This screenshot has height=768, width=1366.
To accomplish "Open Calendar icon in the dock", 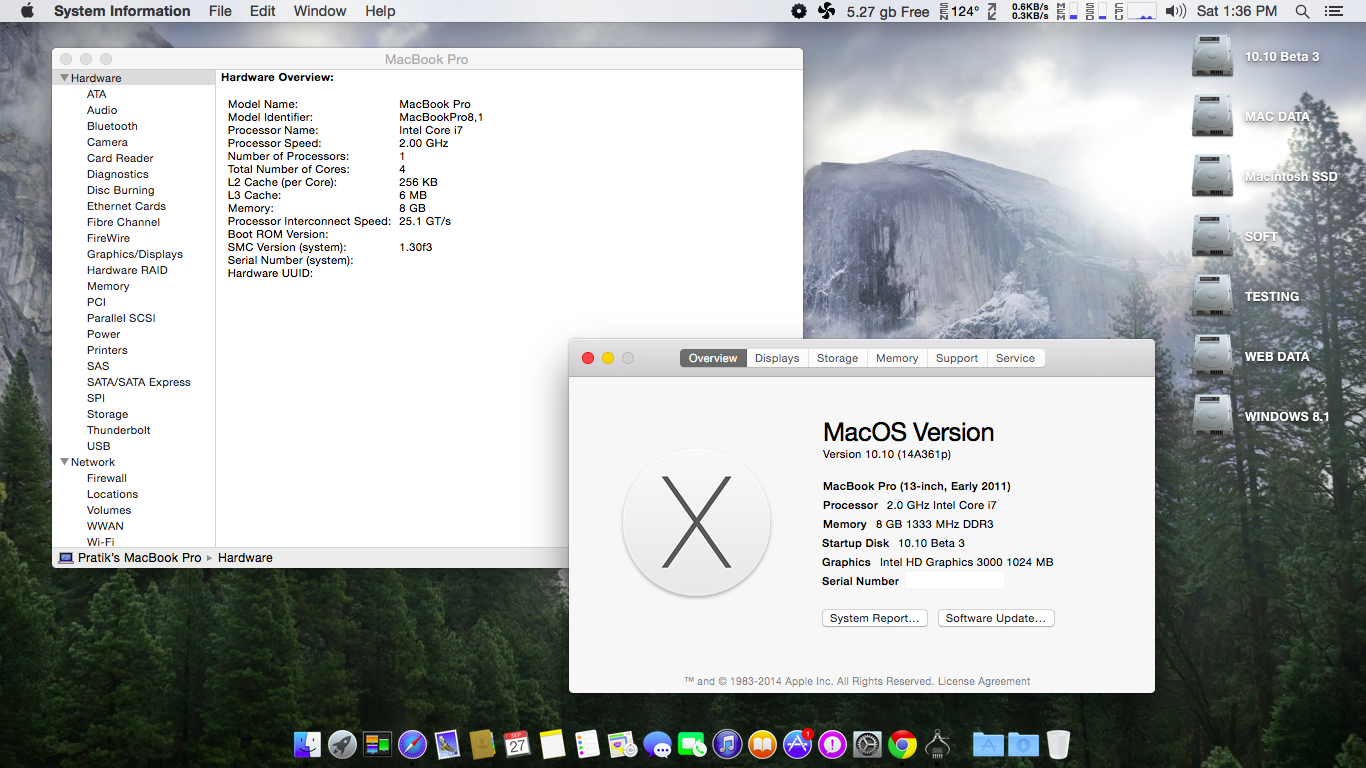I will click(517, 744).
